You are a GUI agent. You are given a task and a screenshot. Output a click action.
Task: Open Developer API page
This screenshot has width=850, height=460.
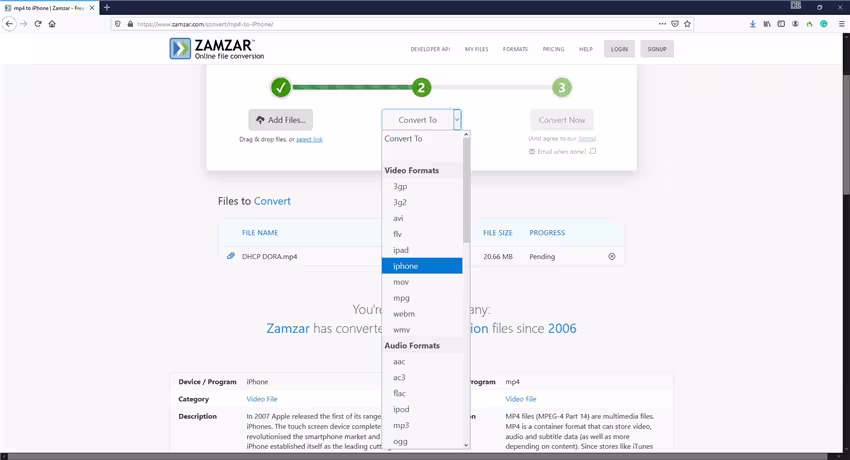(430, 49)
